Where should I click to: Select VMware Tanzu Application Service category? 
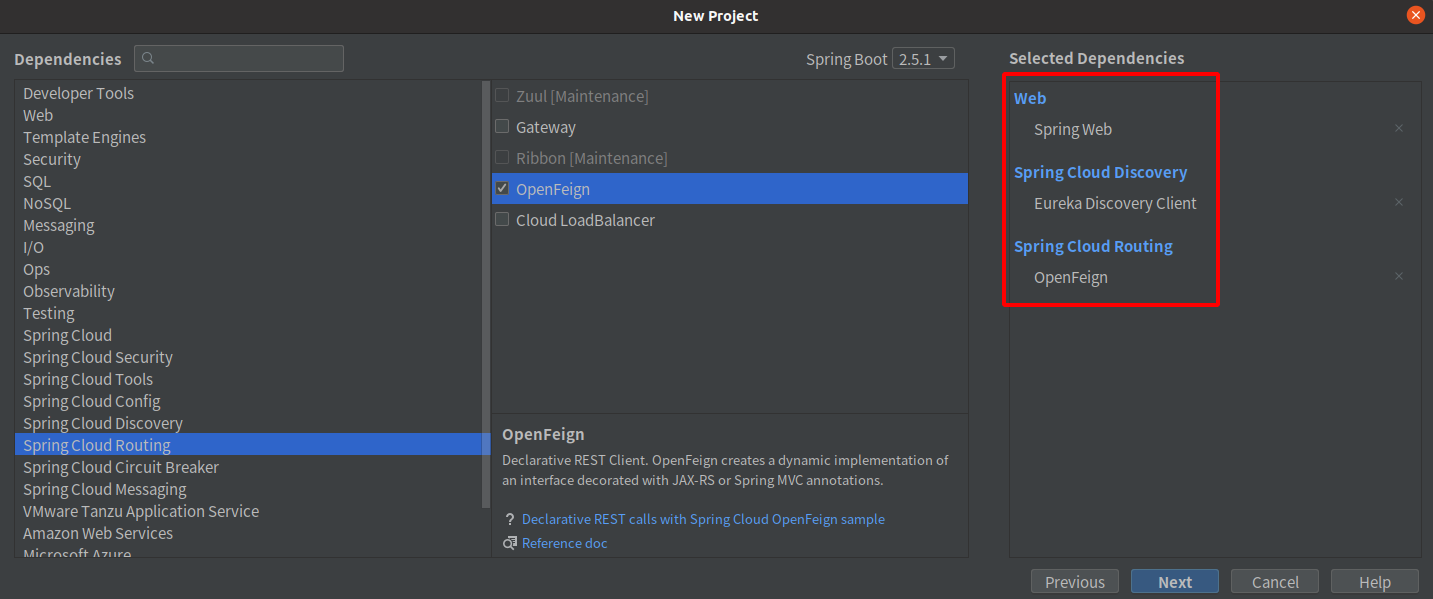click(x=248, y=511)
